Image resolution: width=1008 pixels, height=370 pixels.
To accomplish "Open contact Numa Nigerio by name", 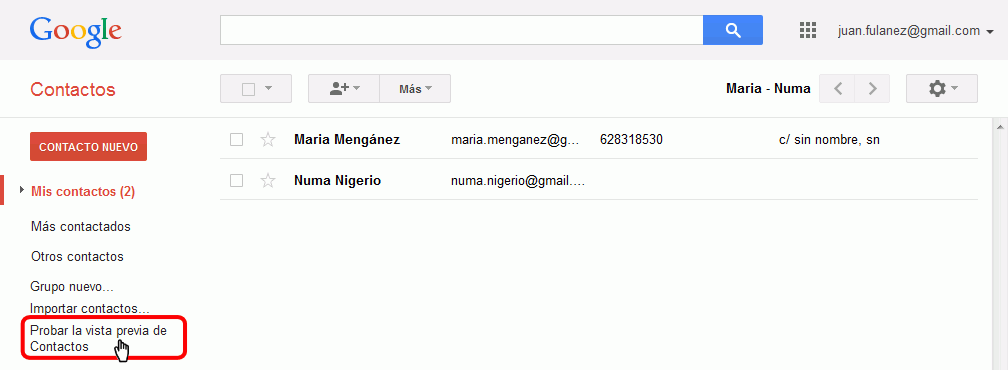I will (338, 181).
